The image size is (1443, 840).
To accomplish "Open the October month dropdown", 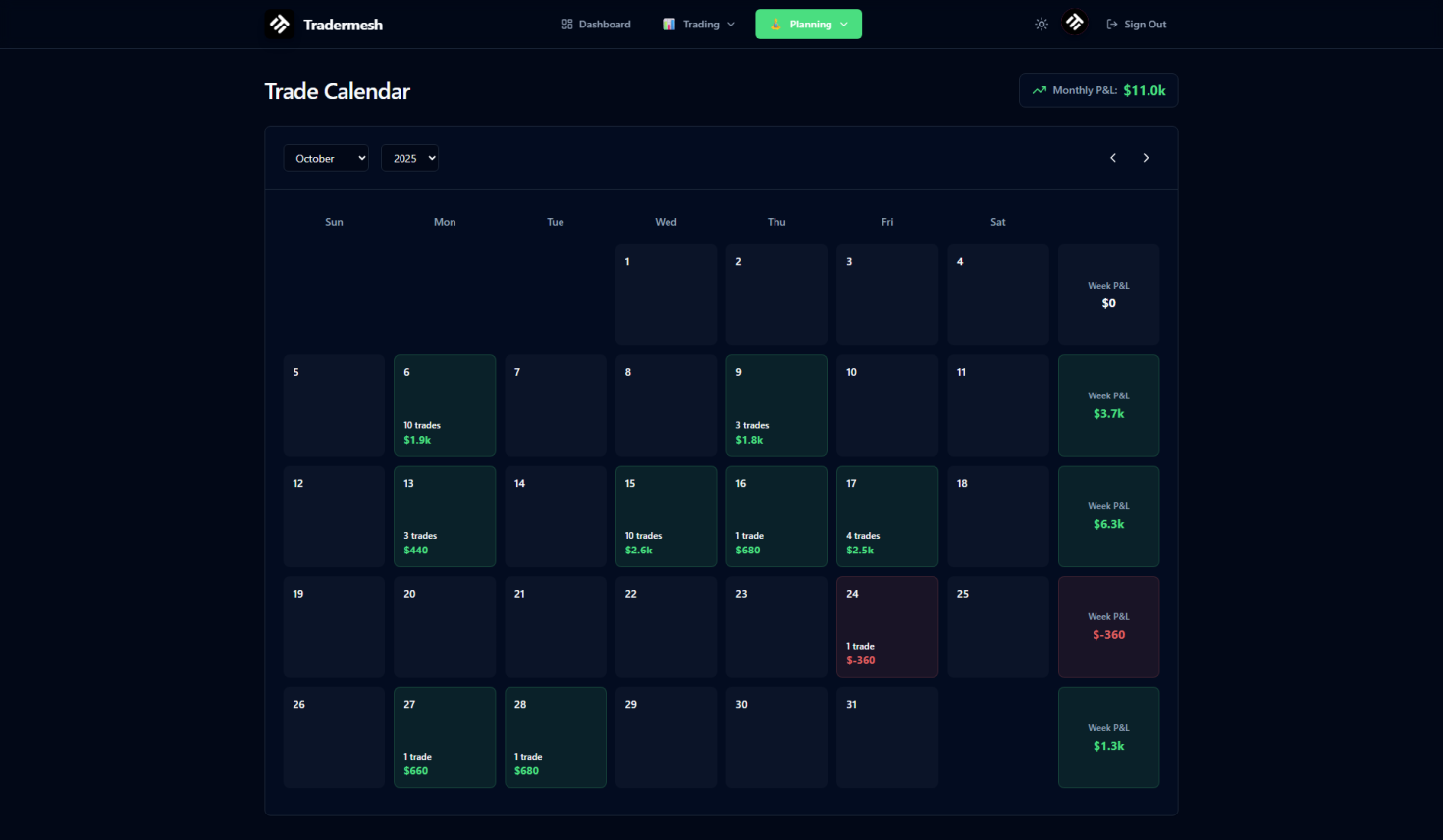I will [x=326, y=158].
